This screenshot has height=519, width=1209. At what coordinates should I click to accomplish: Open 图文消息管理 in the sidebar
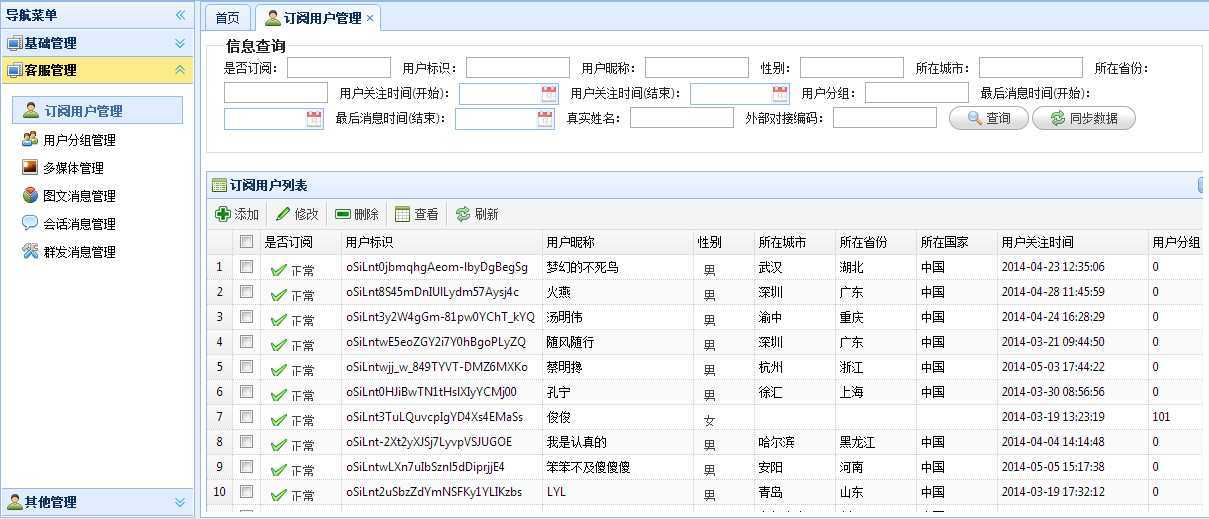(79, 196)
